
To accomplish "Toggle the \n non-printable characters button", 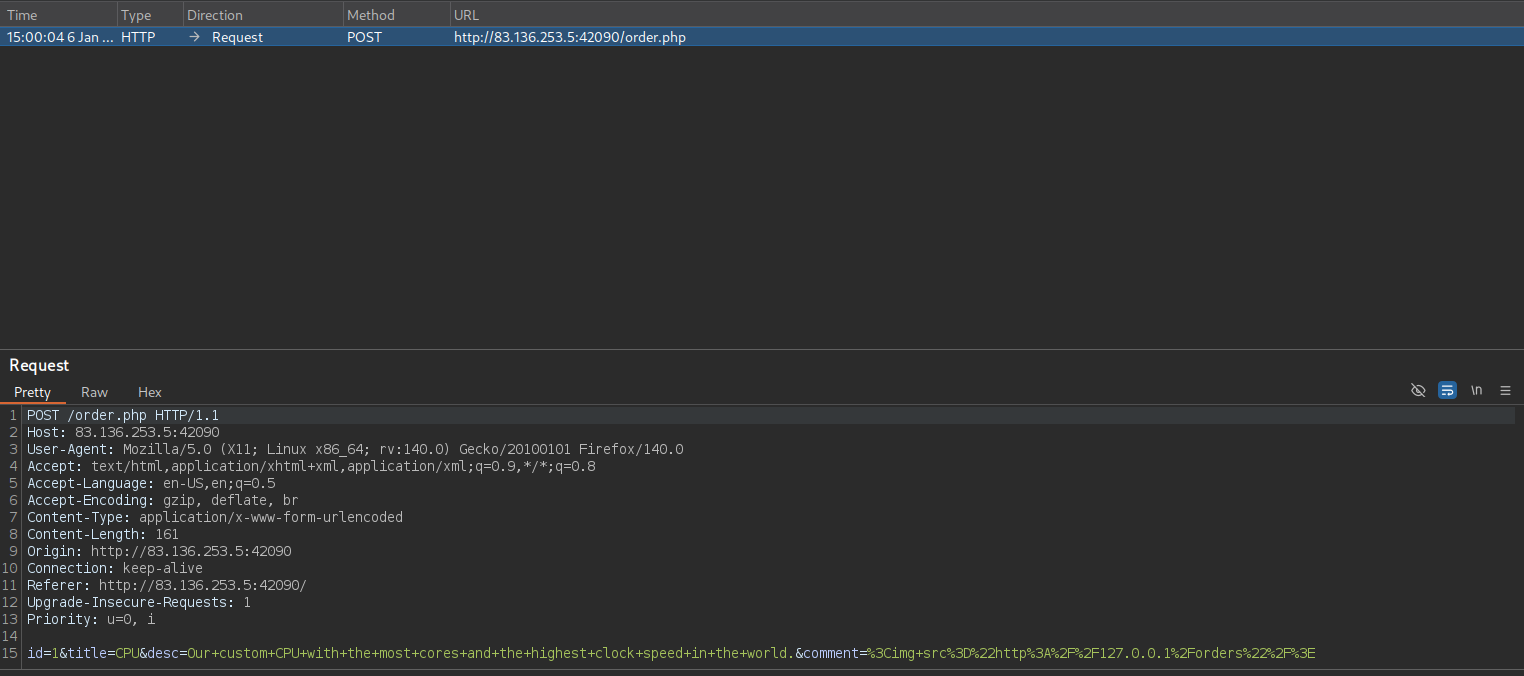I will point(1476,391).
